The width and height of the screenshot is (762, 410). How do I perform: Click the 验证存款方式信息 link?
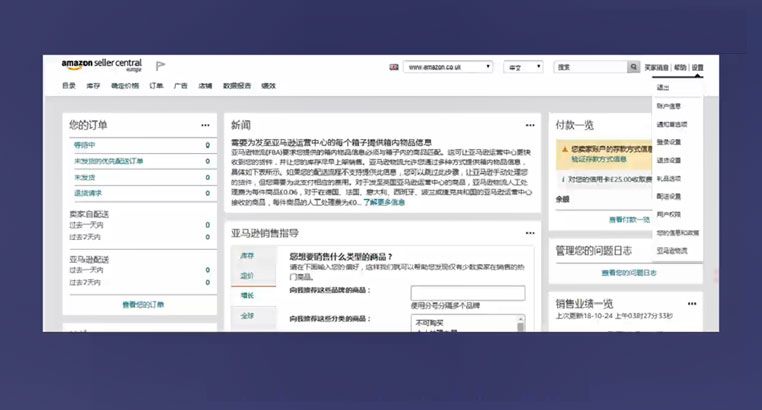[x=599, y=159]
